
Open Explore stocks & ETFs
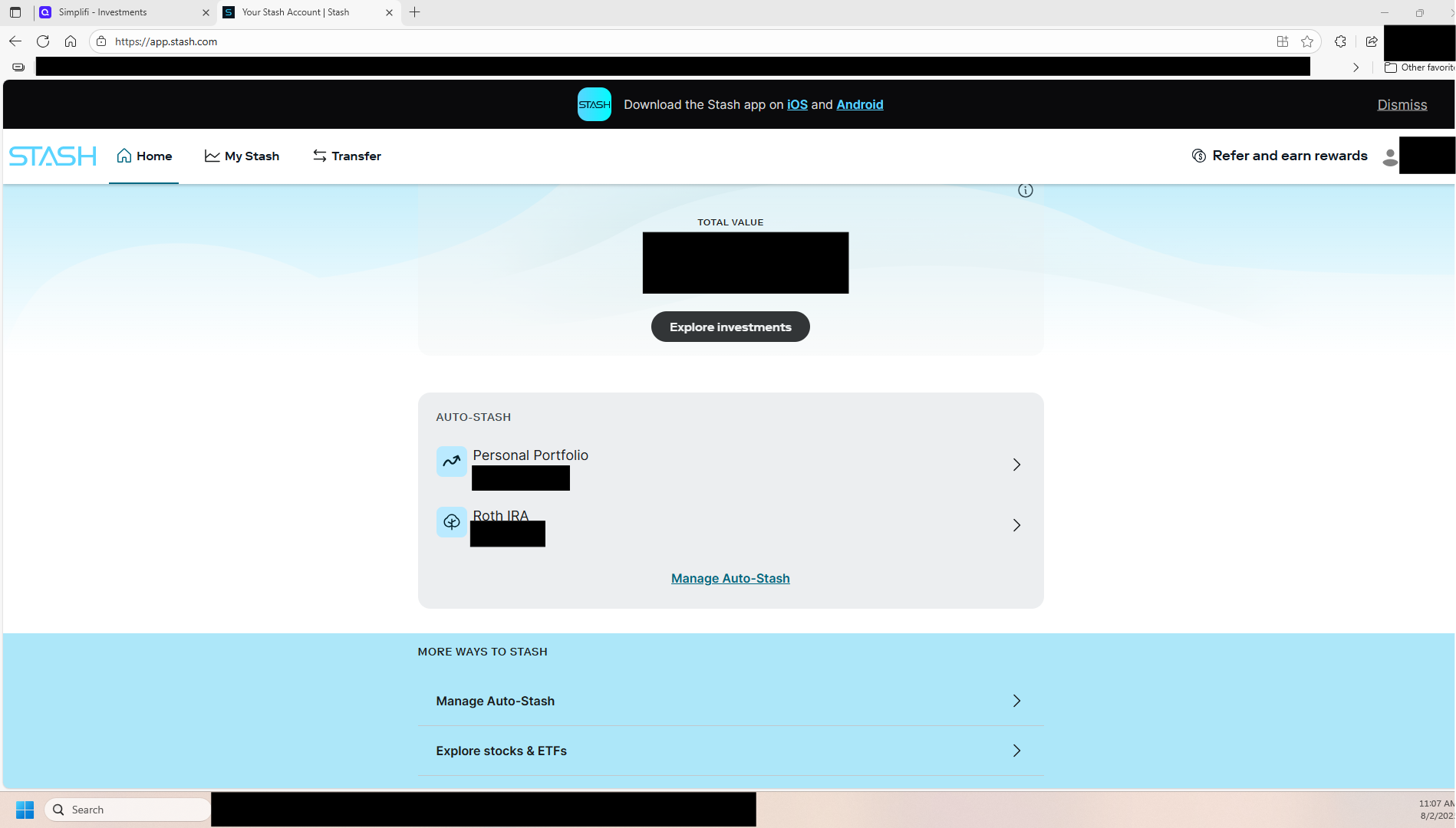pyautogui.click(x=730, y=751)
